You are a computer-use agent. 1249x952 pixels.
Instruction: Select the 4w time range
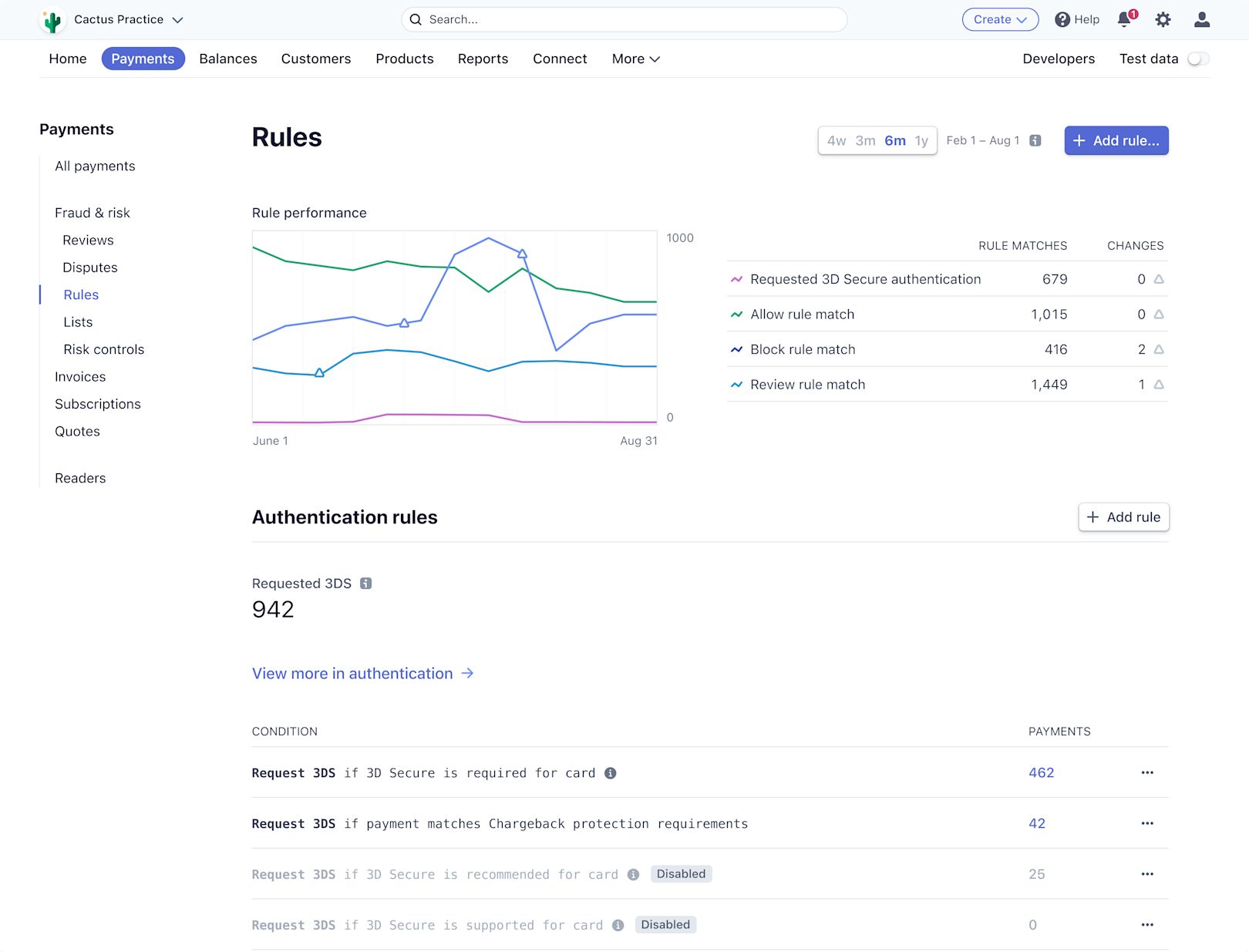pyautogui.click(x=836, y=140)
